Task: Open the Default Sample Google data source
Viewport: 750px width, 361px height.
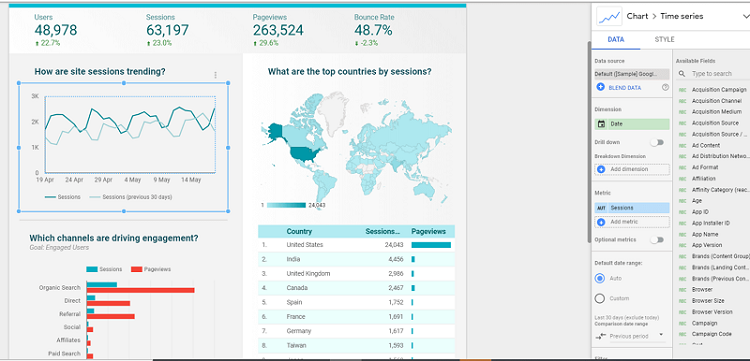Action: pos(631,74)
